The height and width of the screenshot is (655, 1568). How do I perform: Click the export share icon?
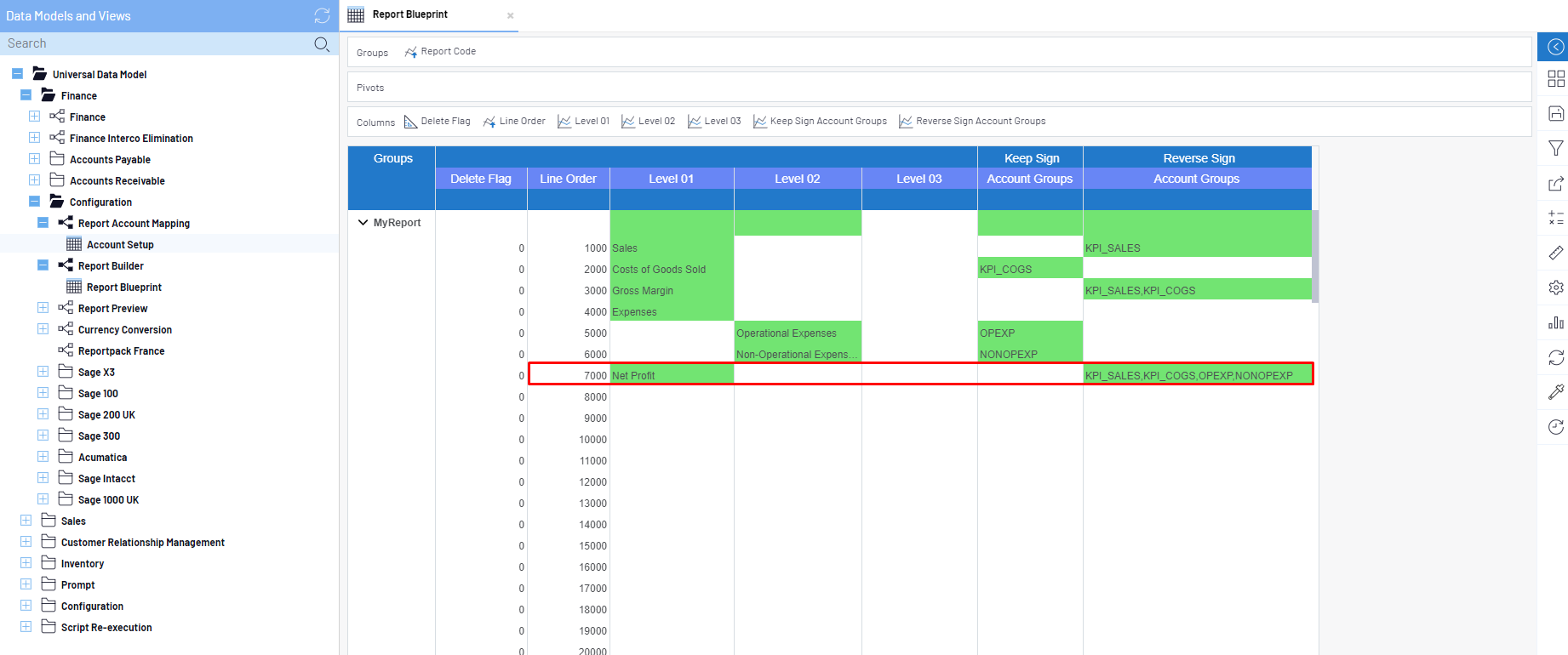pos(1555,184)
